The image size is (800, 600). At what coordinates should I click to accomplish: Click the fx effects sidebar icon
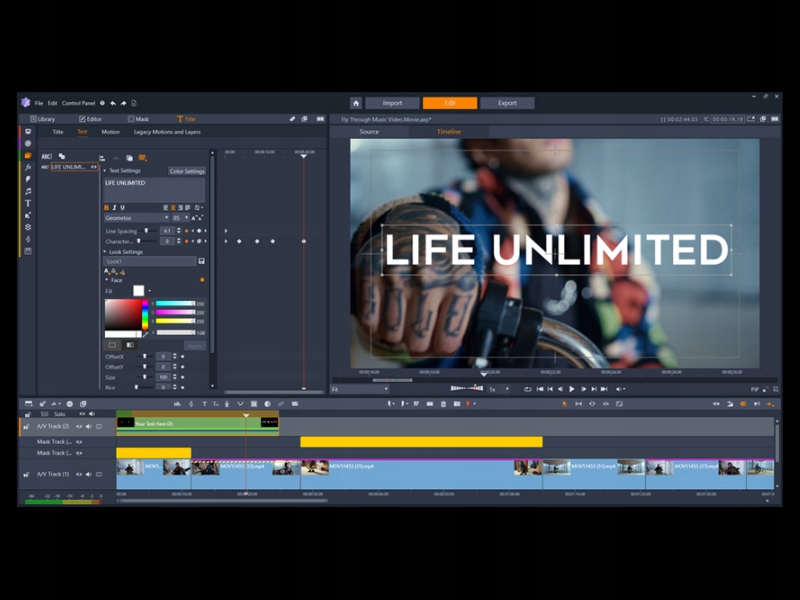[x=28, y=167]
